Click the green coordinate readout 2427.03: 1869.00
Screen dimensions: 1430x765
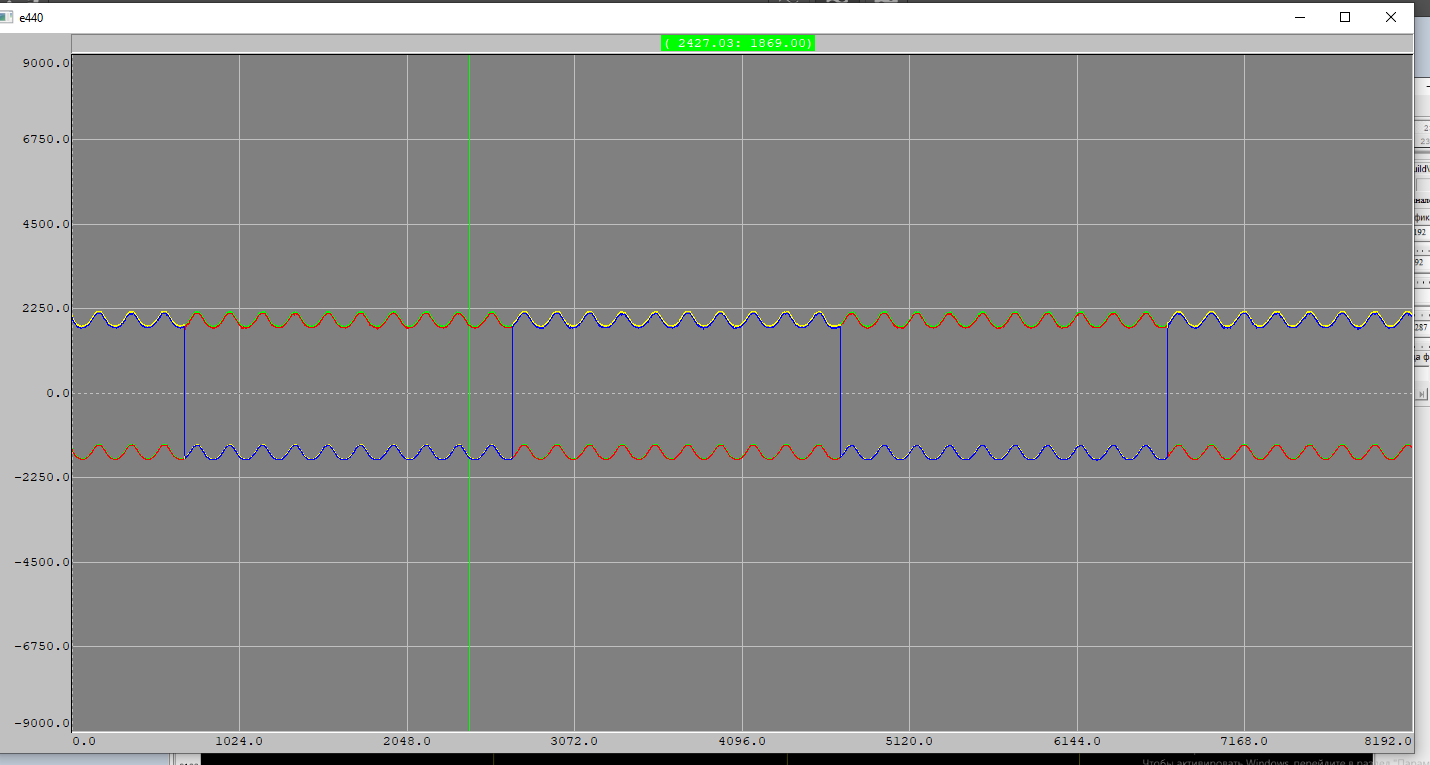click(738, 43)
